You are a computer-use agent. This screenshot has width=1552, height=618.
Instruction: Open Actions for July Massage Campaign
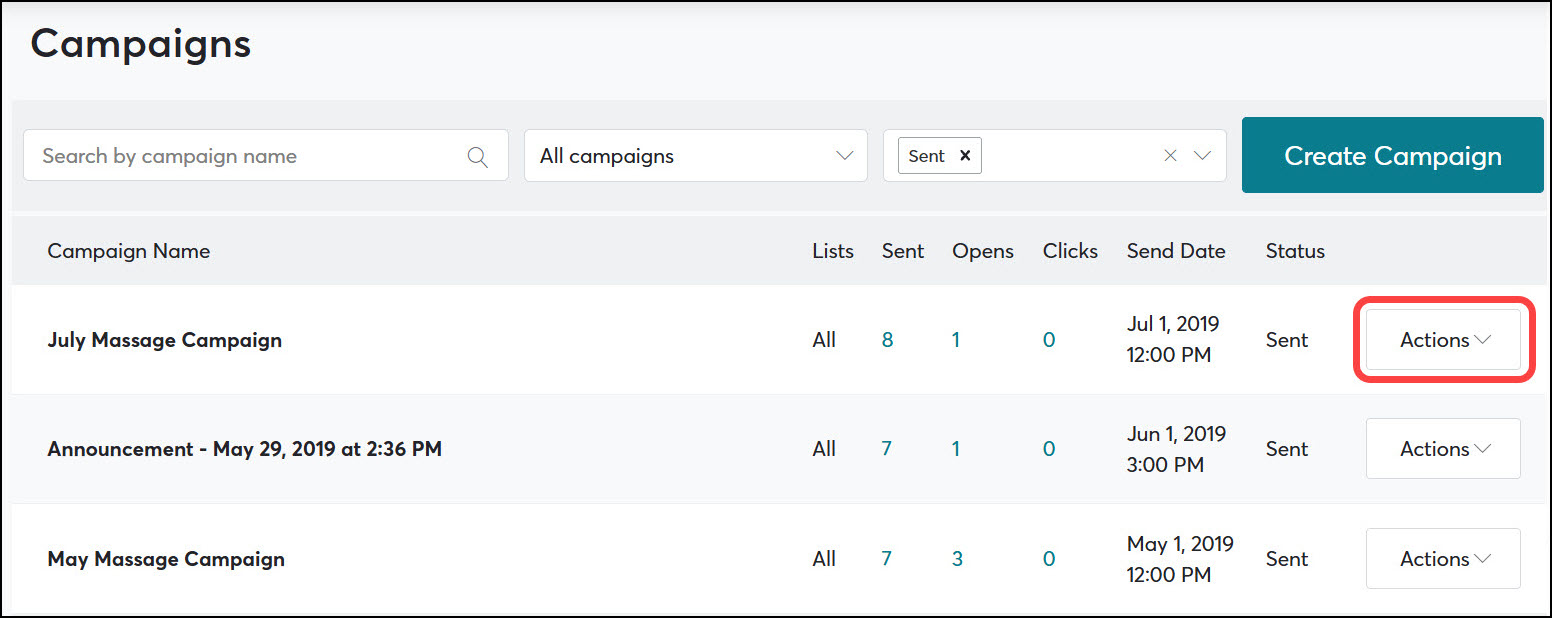coord(1441,340)
